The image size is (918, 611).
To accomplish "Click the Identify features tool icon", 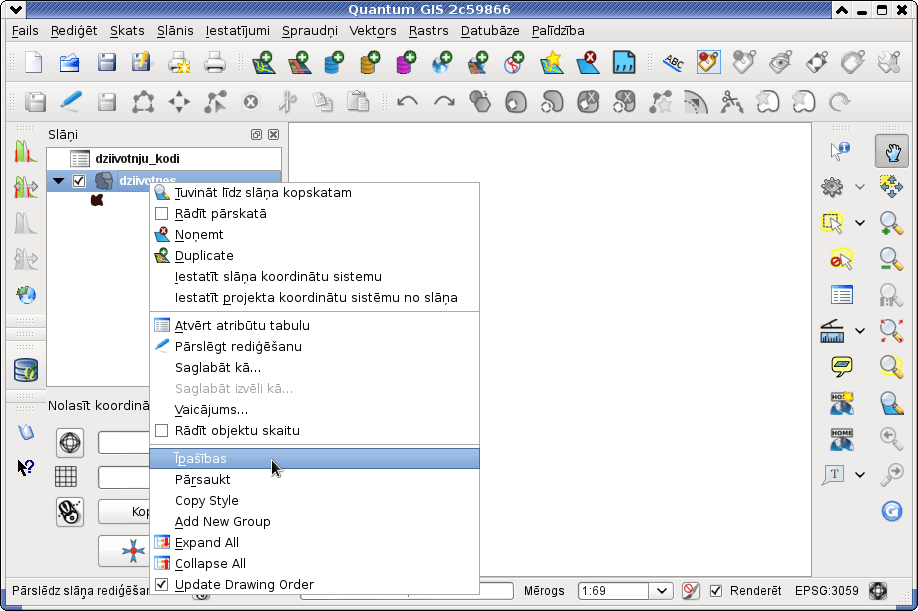I will [x=840, y=151].
